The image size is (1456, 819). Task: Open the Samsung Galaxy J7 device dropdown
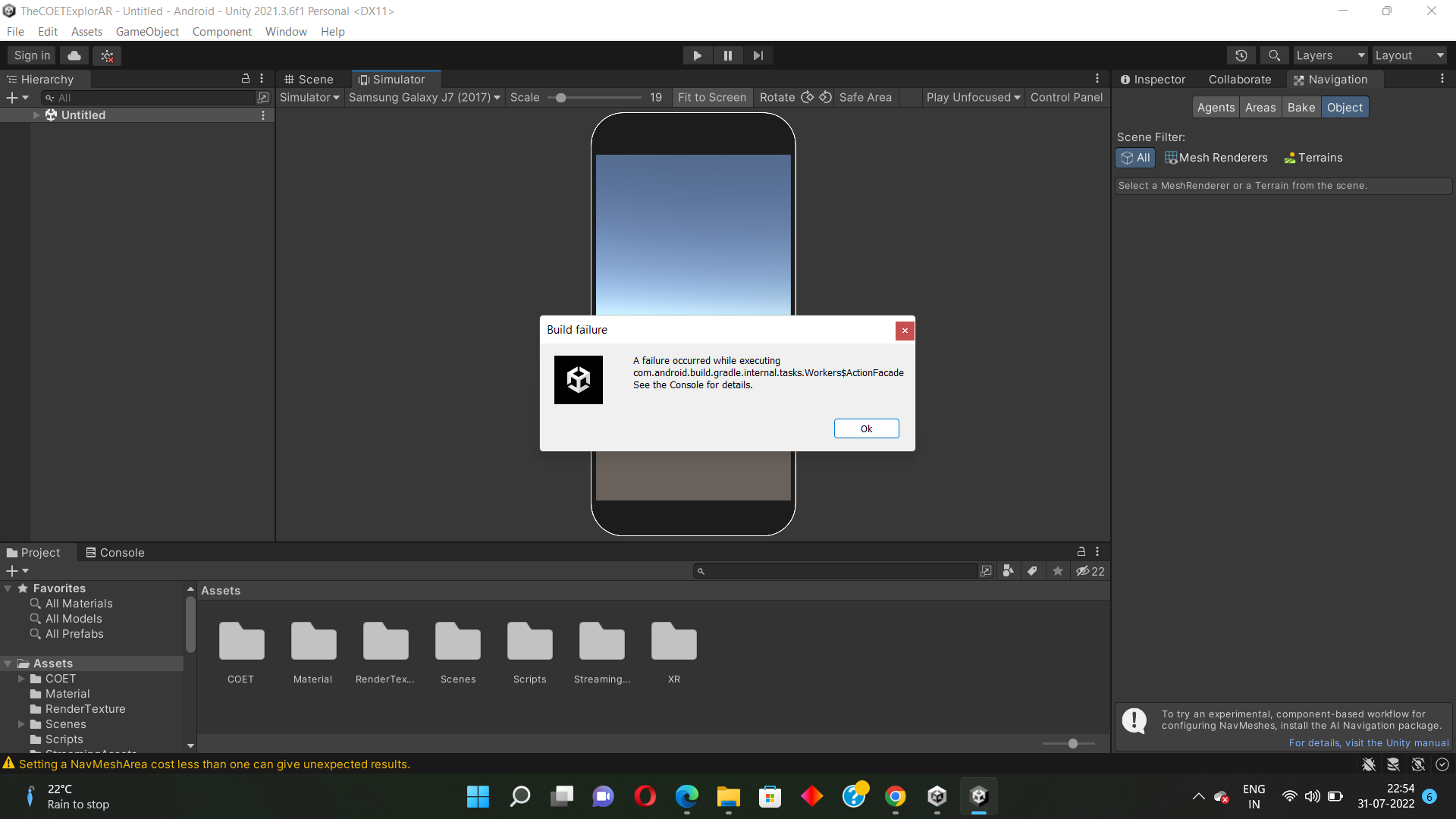[424, 97]
